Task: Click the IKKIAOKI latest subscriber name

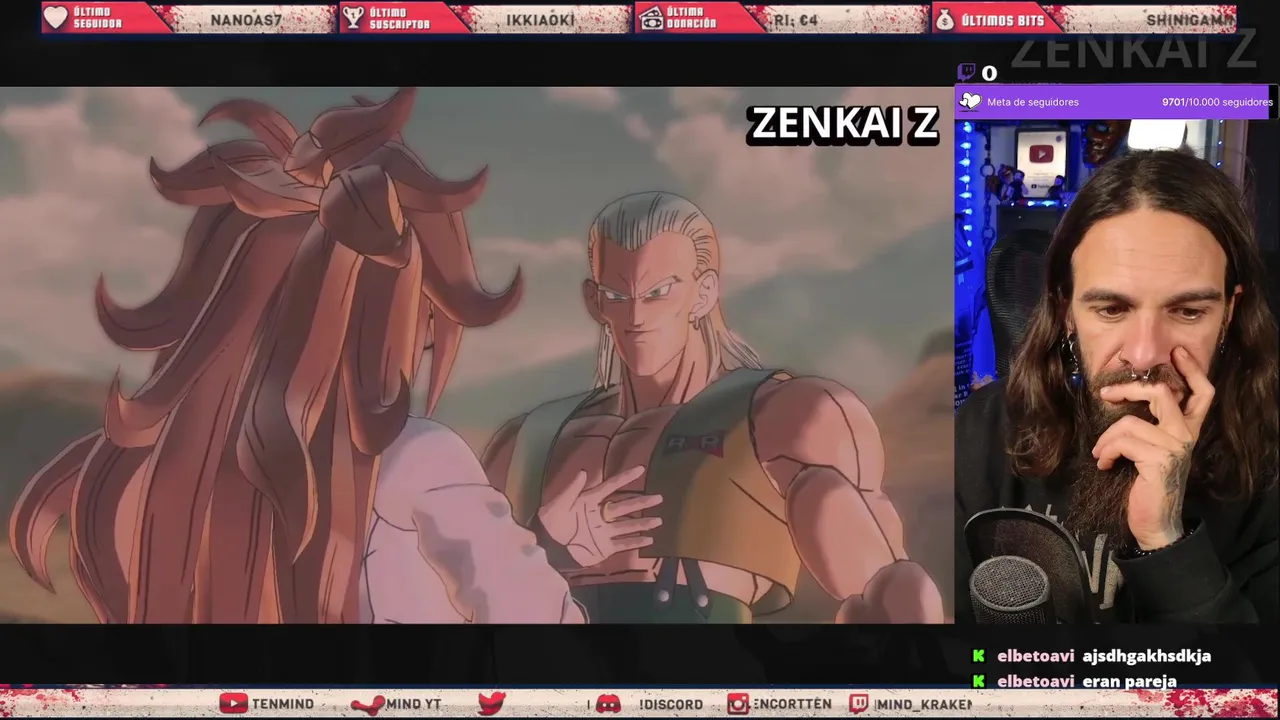Action: coord(539,20)
